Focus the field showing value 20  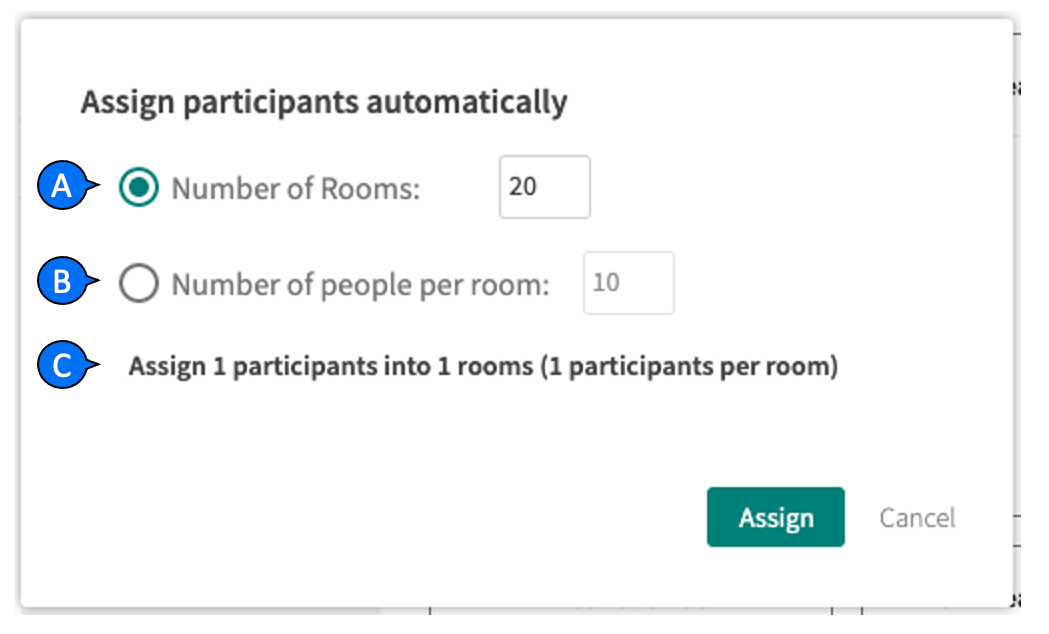coord(544,187)
